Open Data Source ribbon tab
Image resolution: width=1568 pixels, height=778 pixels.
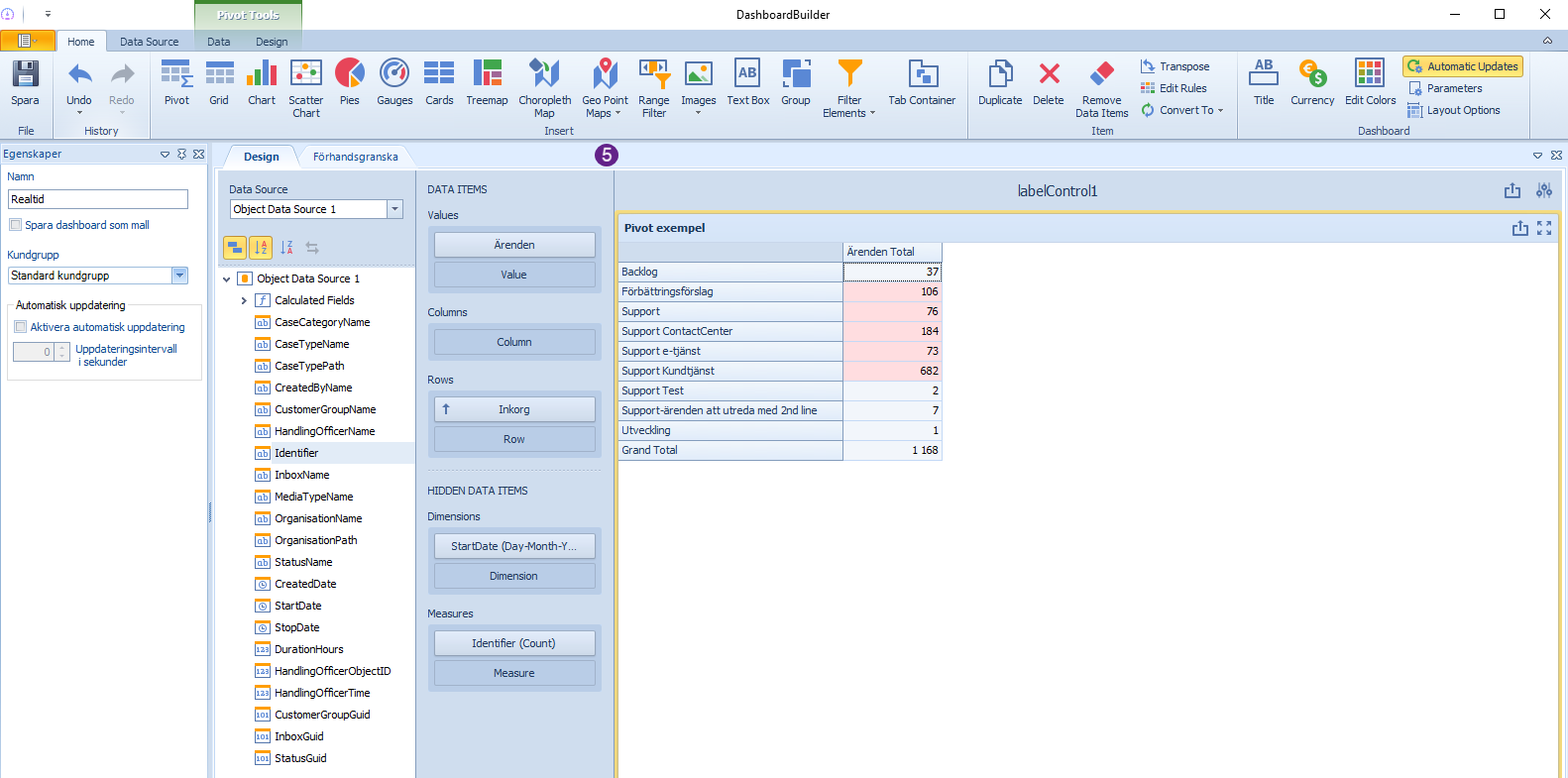150,42
